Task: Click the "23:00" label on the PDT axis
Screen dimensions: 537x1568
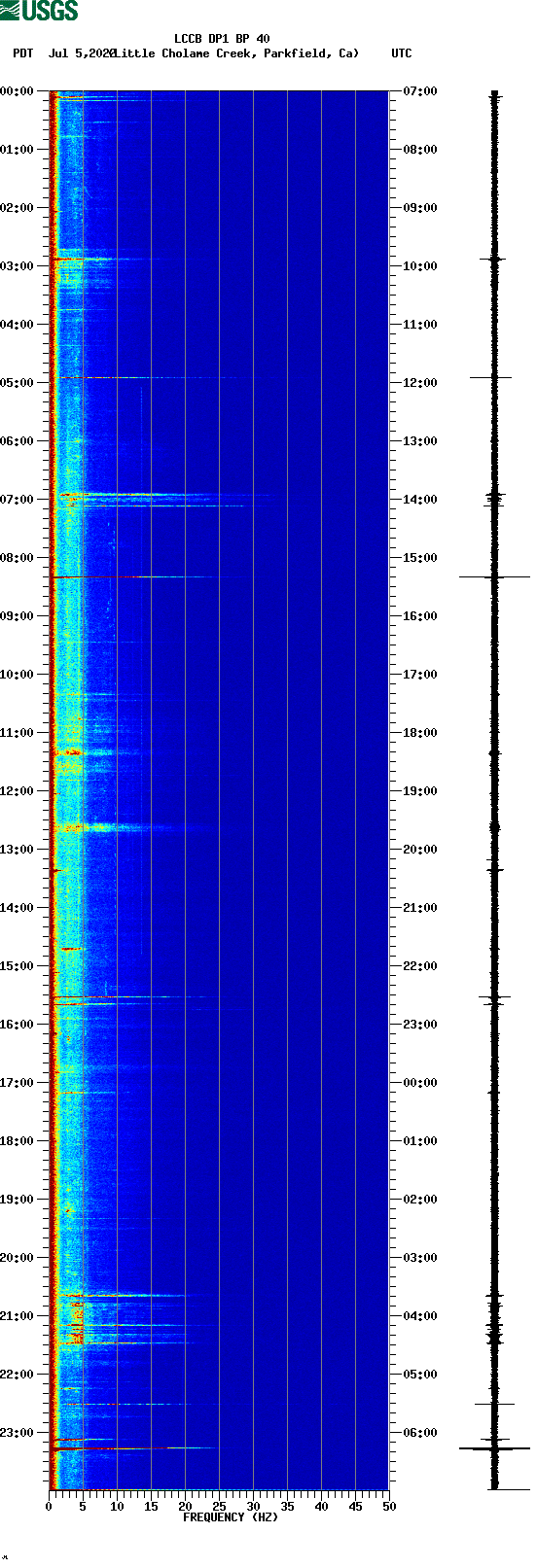Action: pos(17,1433)
